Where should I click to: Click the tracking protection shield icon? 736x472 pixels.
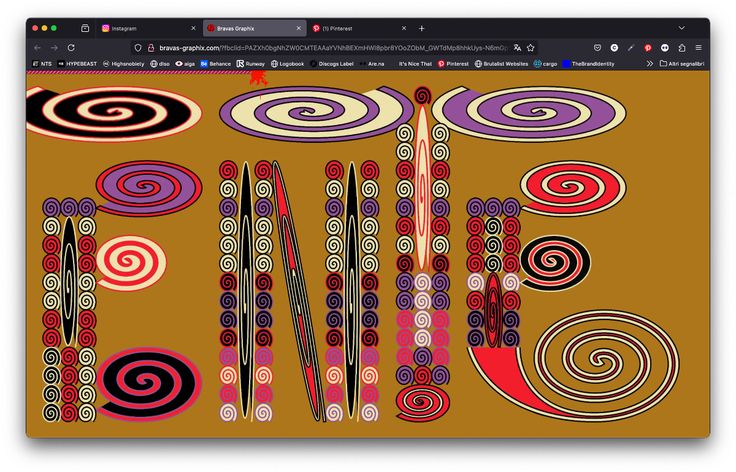[x=138, y=47]
